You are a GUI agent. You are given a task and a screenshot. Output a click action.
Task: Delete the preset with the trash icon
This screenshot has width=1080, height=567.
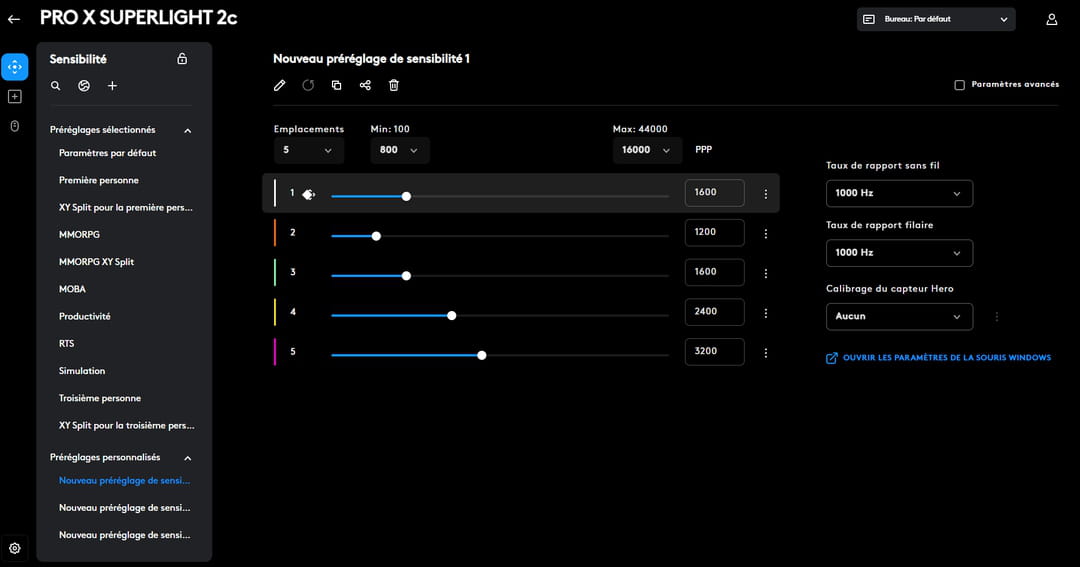394,86
